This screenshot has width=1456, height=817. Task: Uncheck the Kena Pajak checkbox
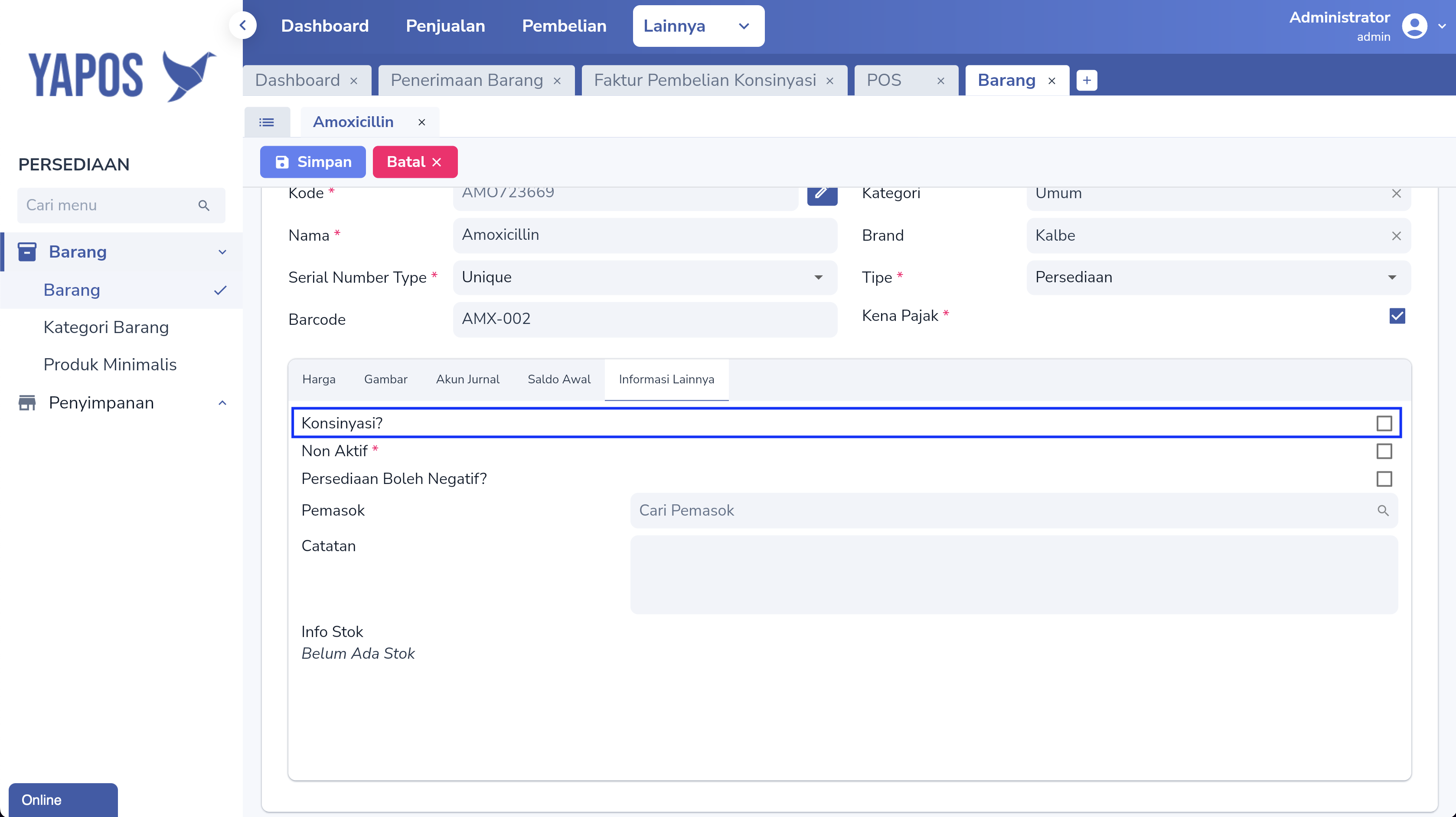click(1397, 316)
